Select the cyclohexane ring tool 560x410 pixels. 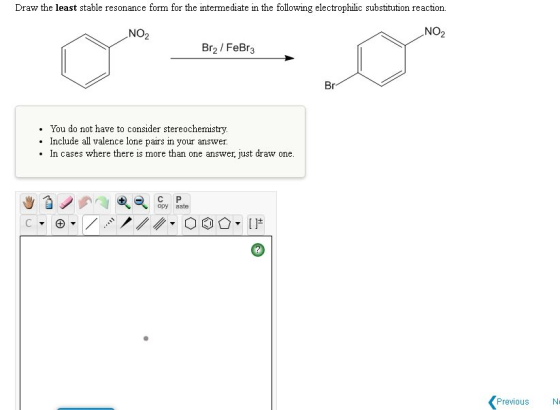[190, 224]
